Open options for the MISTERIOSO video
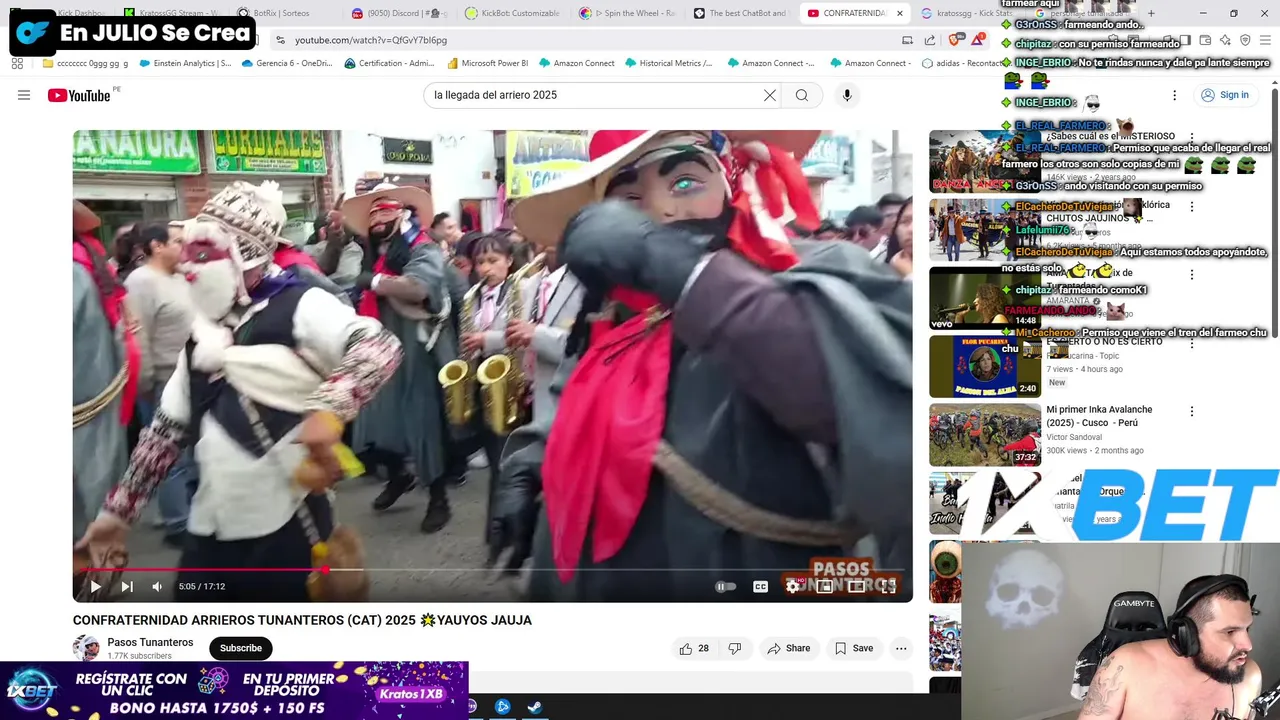The height and width of the screenshot is (720, 1280). pos(1192,137)
